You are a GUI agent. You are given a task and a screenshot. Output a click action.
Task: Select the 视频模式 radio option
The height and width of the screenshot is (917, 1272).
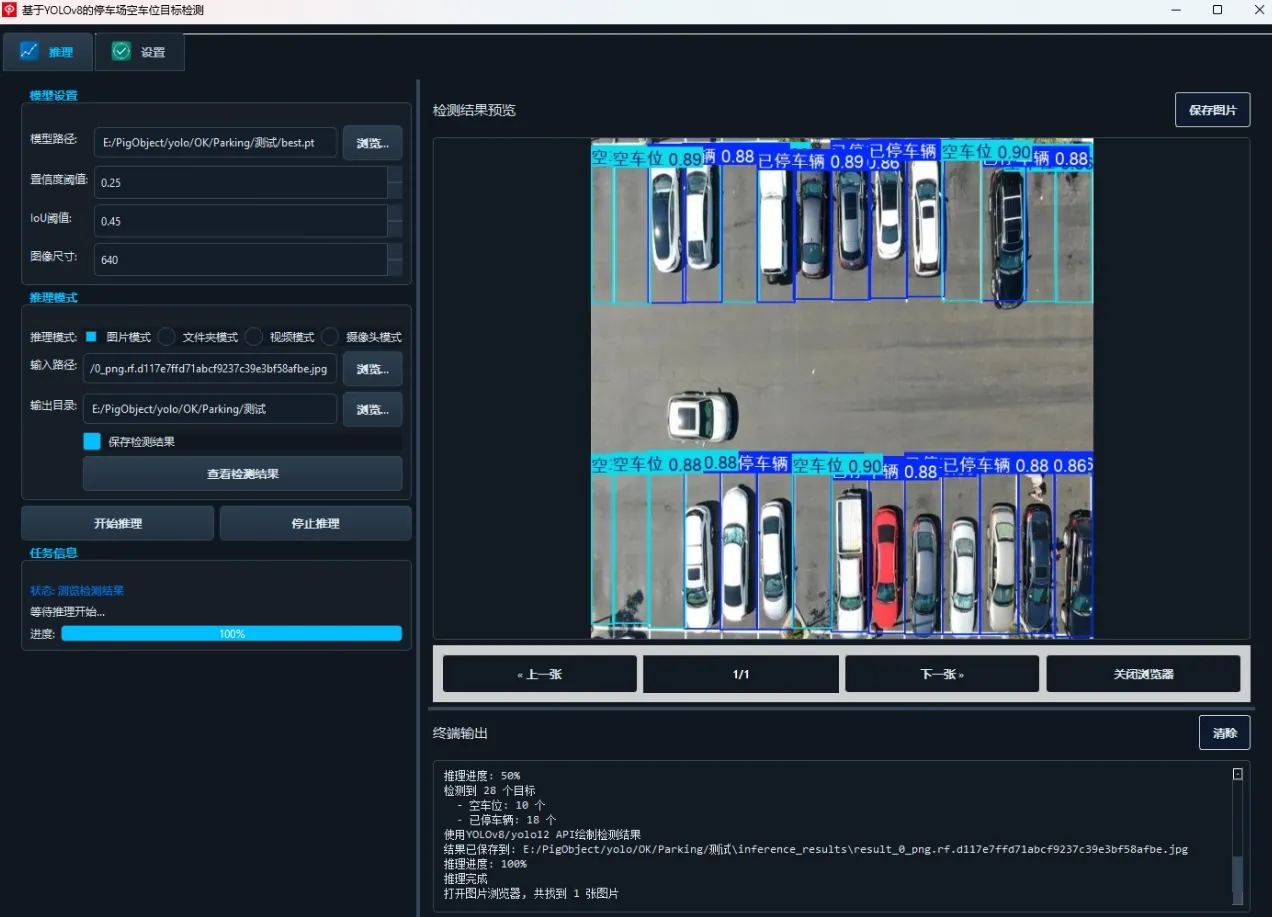(281, 337)
